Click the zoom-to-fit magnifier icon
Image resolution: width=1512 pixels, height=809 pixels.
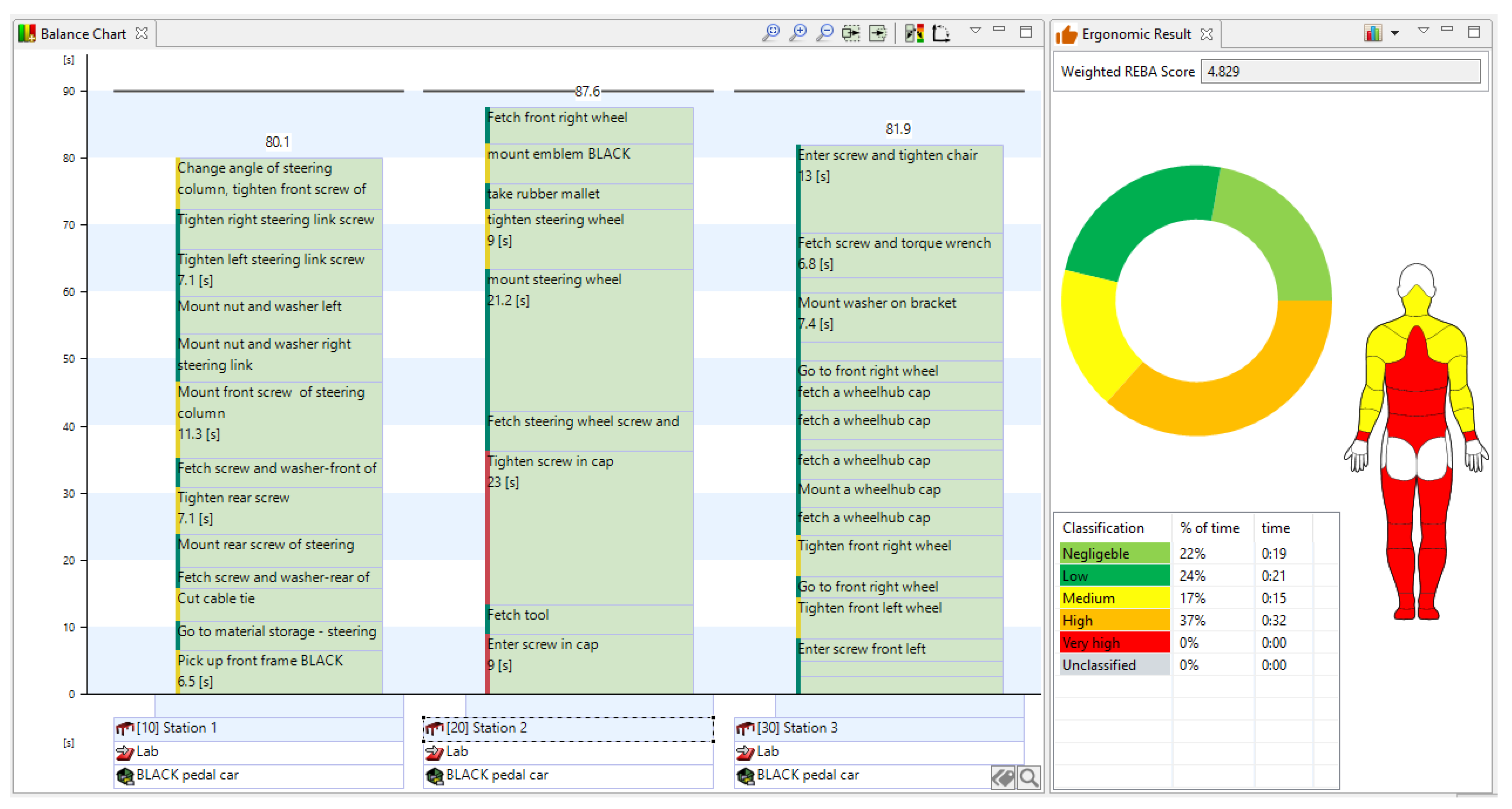(x=771, y=32)
